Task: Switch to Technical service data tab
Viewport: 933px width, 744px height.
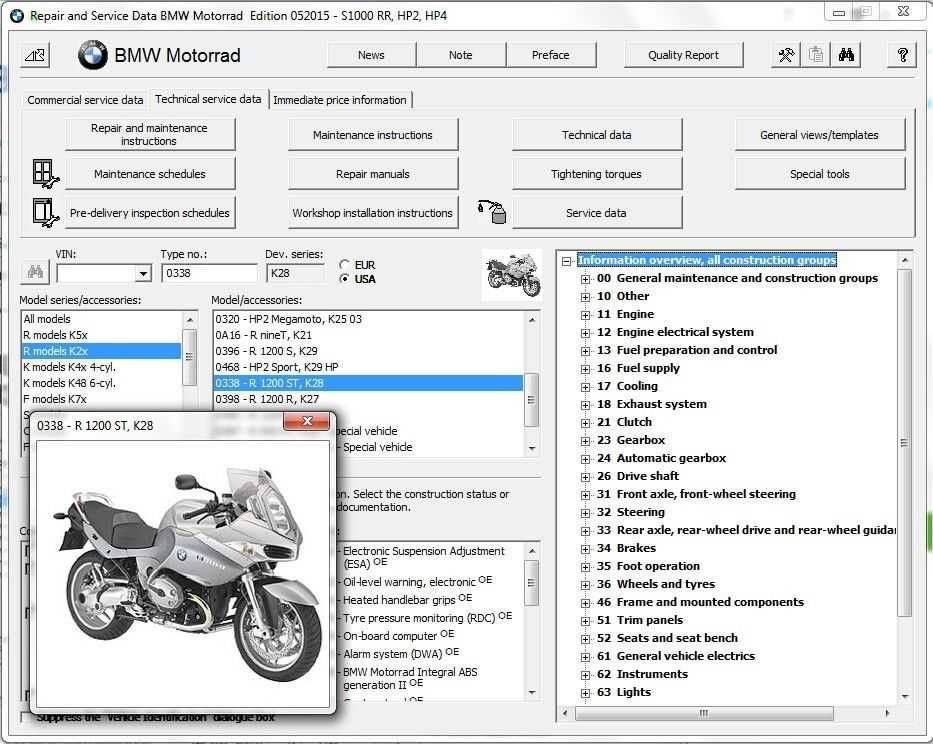Action: click(x=208, y=99)
